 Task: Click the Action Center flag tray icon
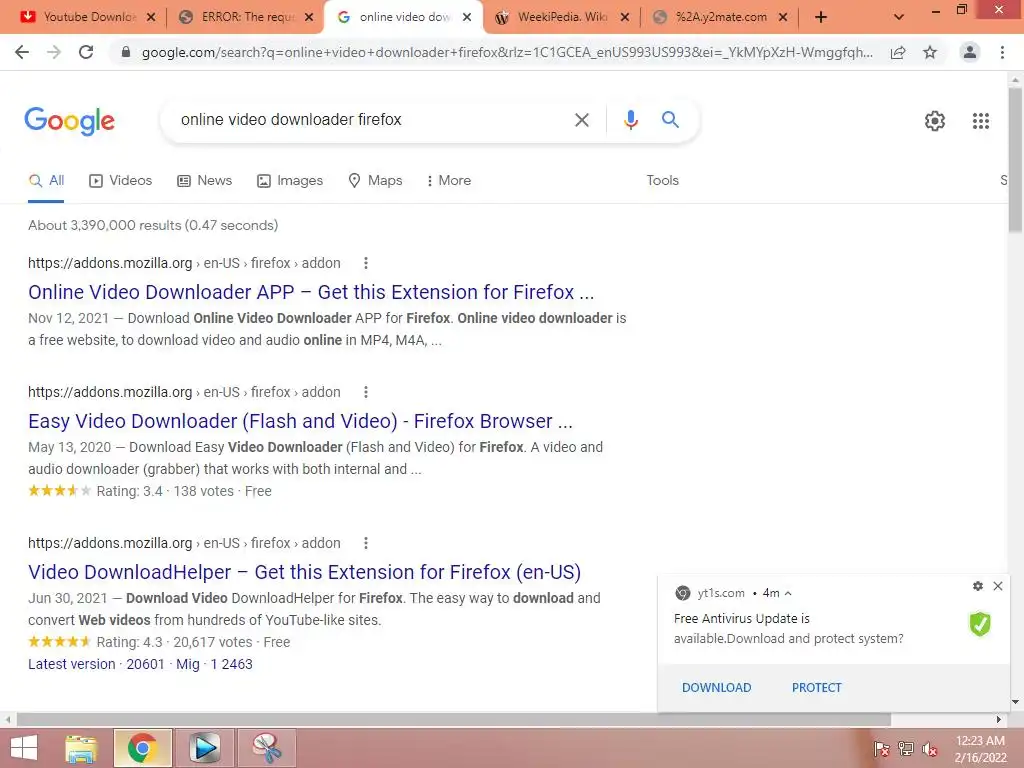point(881,749)
